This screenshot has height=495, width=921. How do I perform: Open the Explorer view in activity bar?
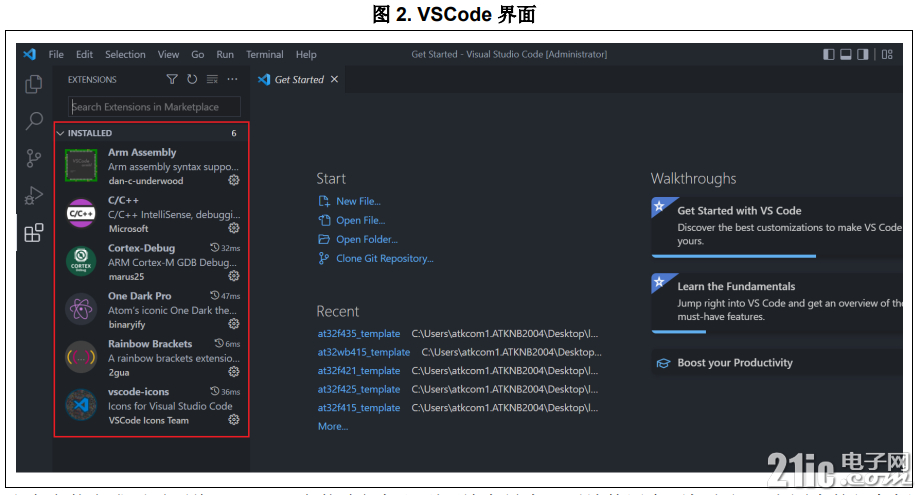pos(33,85)
